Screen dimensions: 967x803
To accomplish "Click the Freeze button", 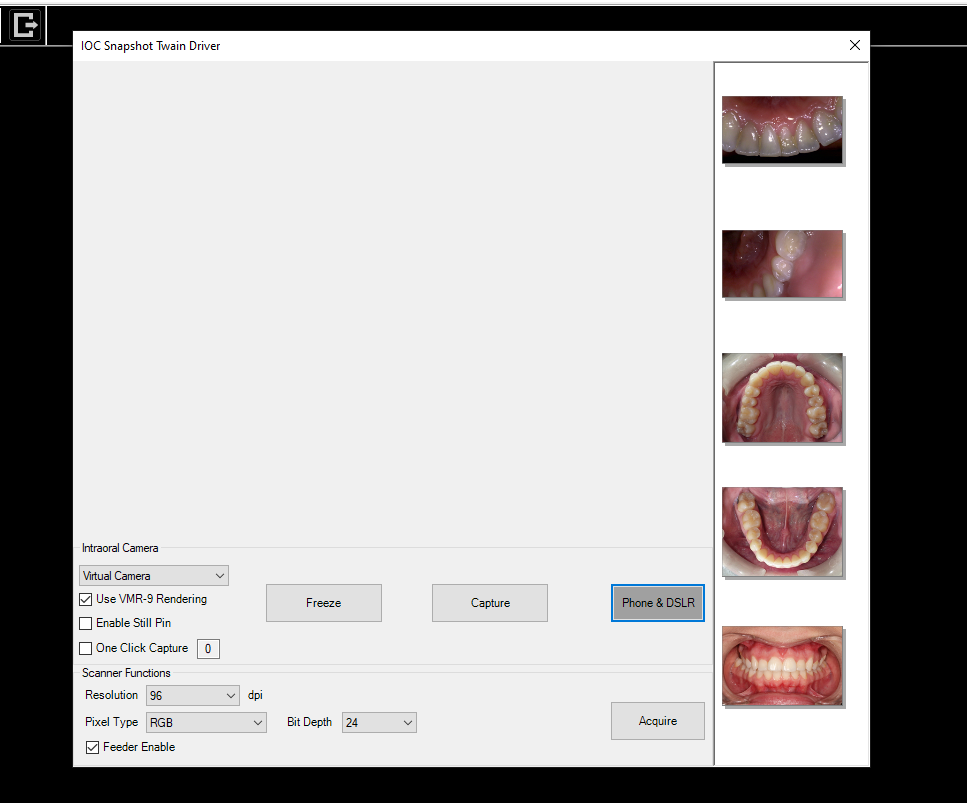I will (324, 603).
